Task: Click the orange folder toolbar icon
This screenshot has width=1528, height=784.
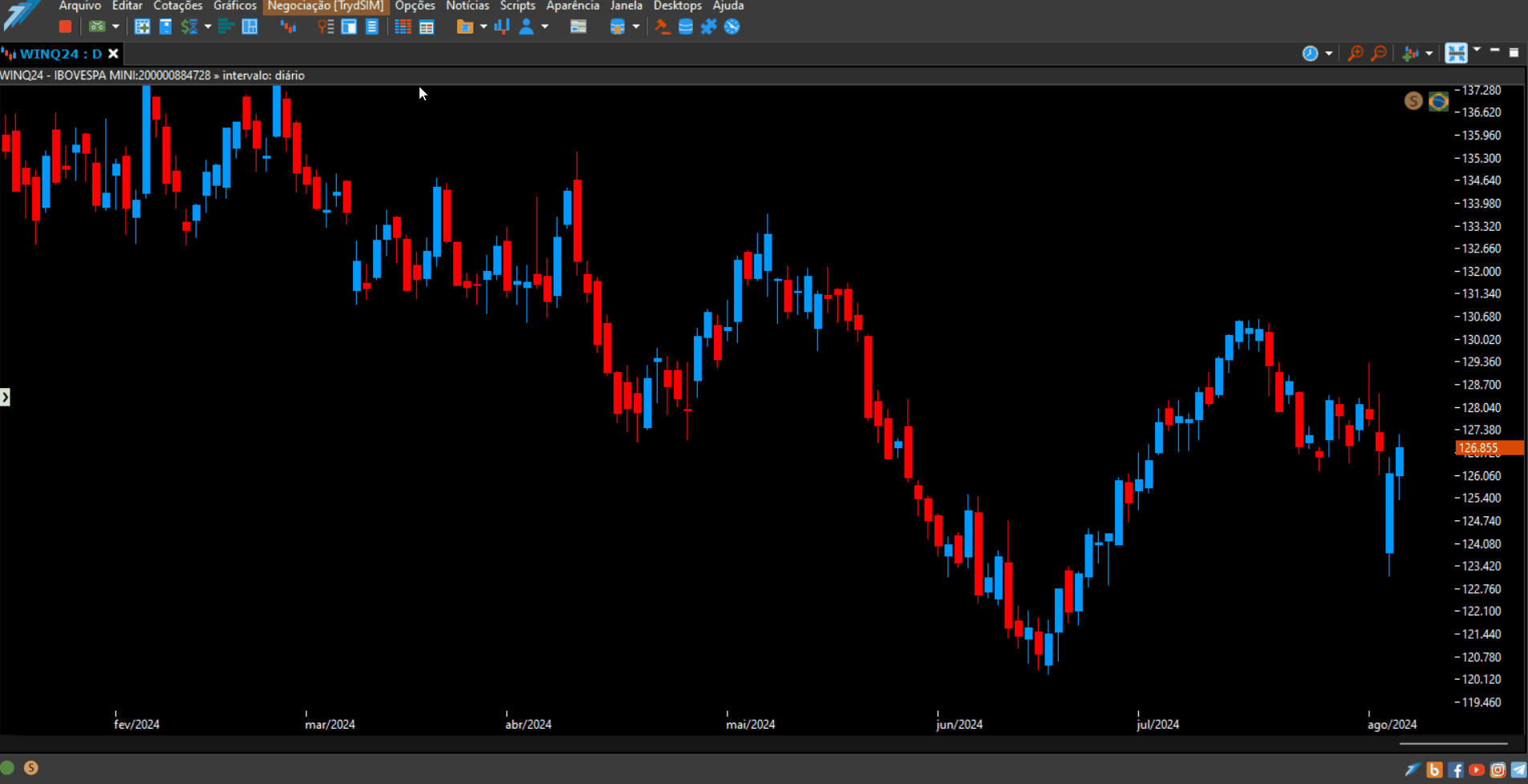Action: pyautogui.click(x=464, y=26)
